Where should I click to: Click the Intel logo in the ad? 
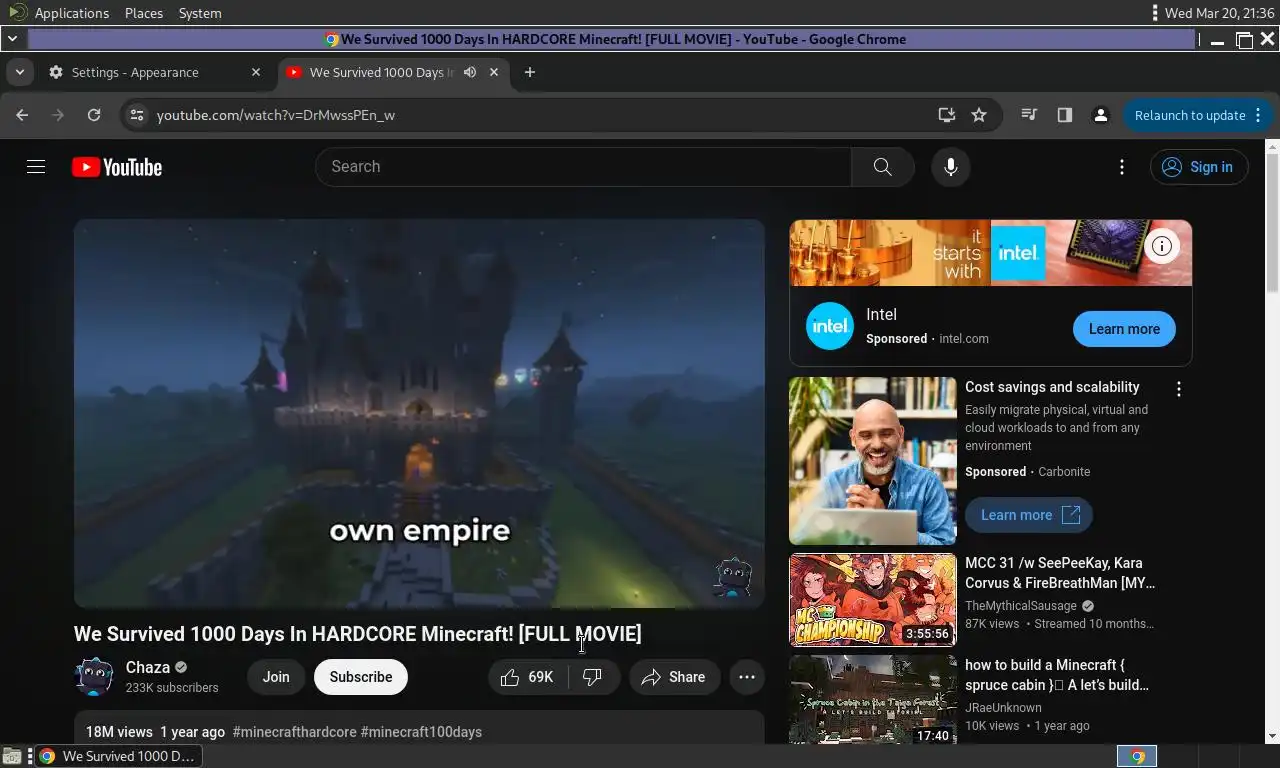[x=830, y=326]
